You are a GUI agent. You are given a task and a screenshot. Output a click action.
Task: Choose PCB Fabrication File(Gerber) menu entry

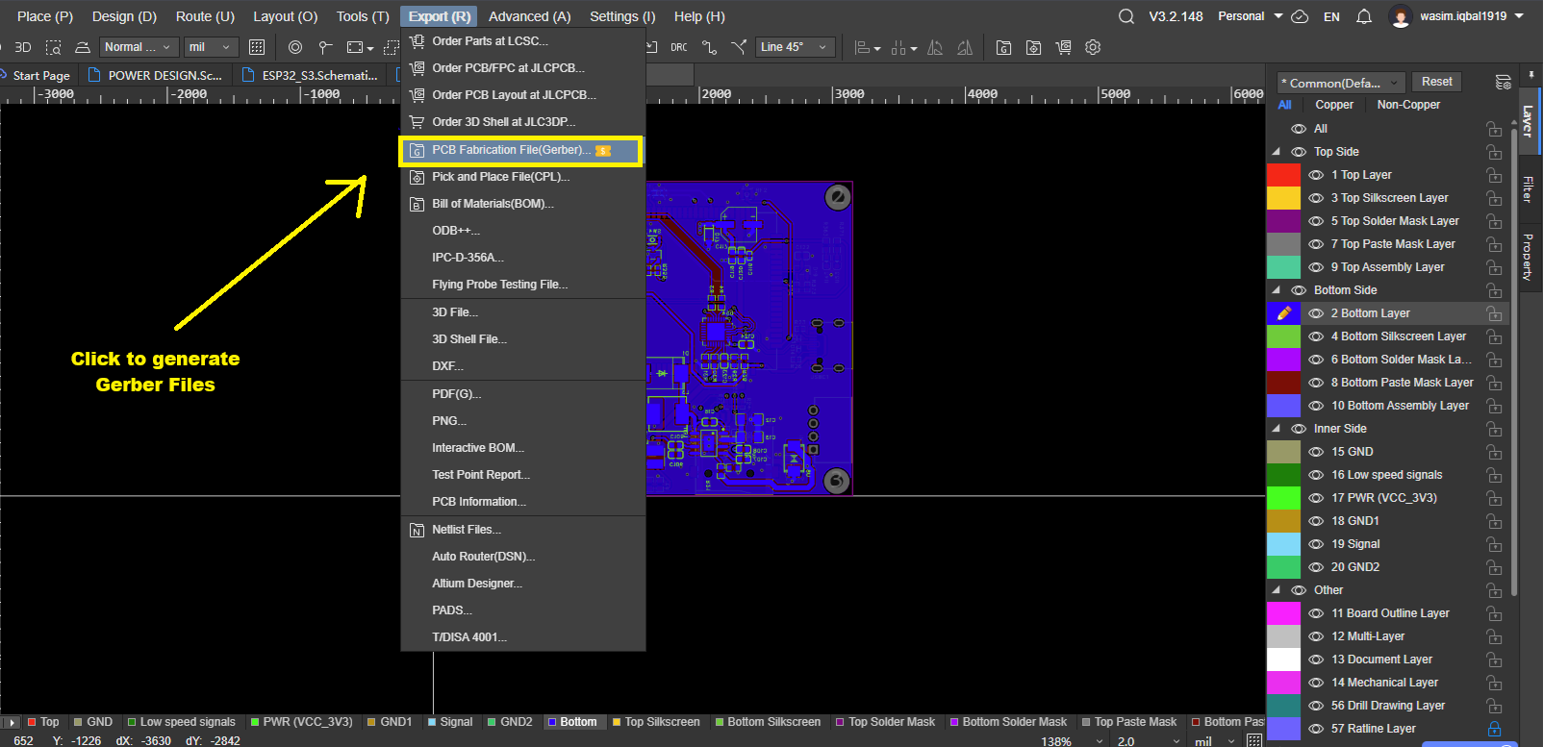[521, 150]
